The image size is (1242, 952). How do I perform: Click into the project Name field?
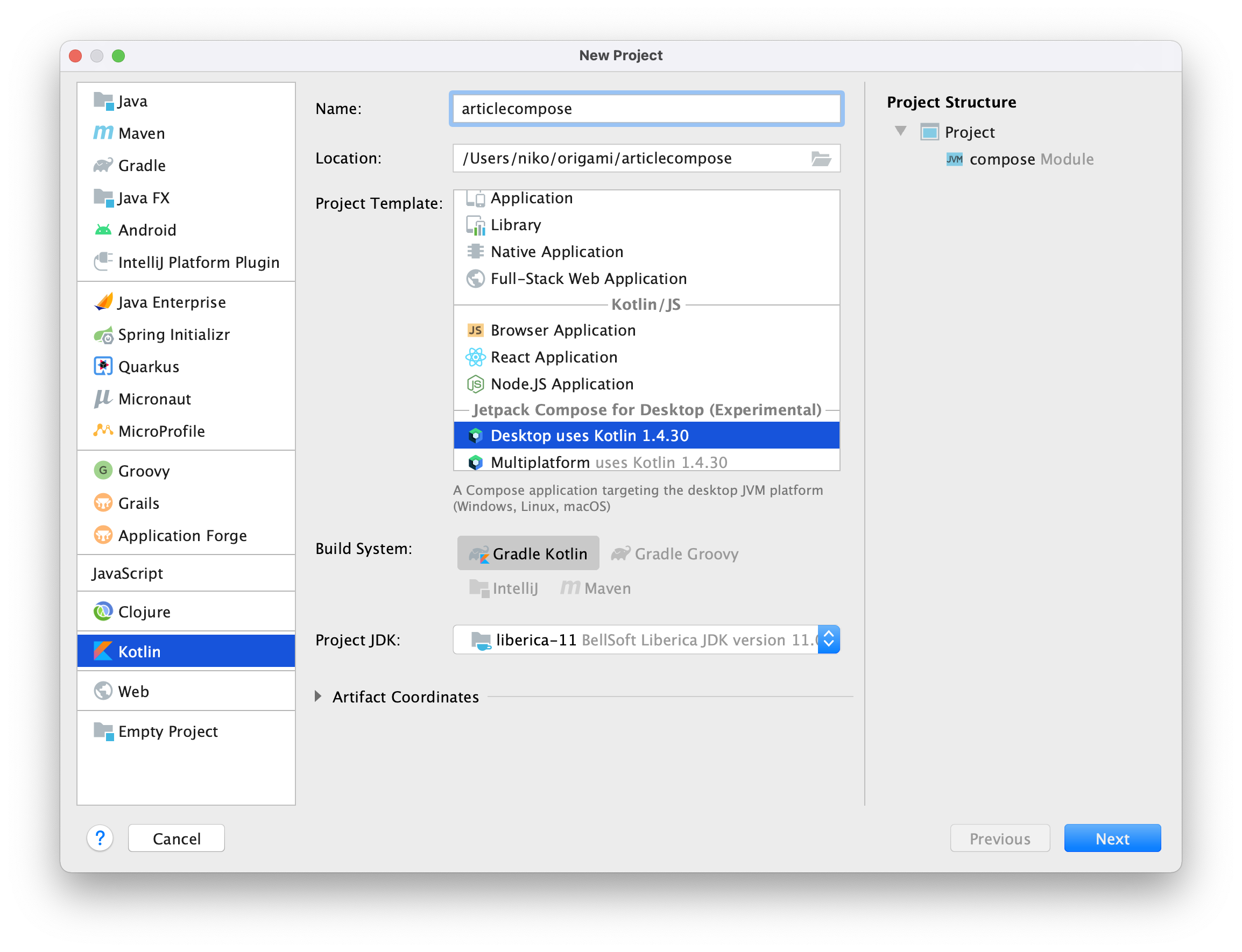[646, 109]
